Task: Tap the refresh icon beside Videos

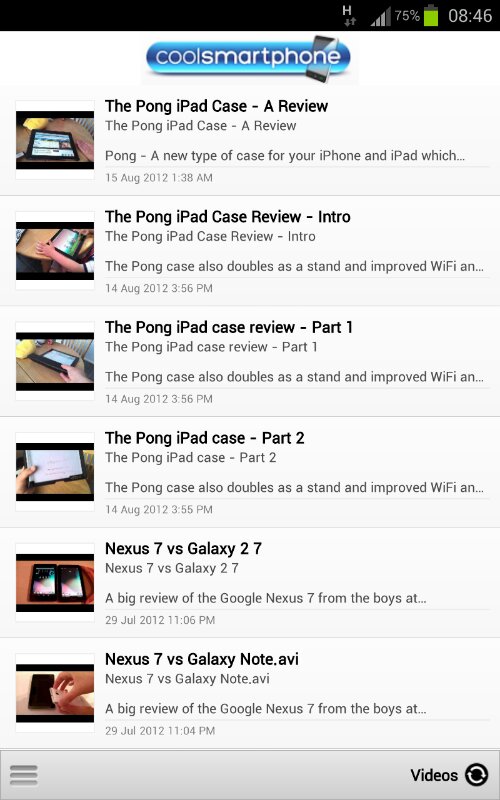Action: [x=476, y=775]
